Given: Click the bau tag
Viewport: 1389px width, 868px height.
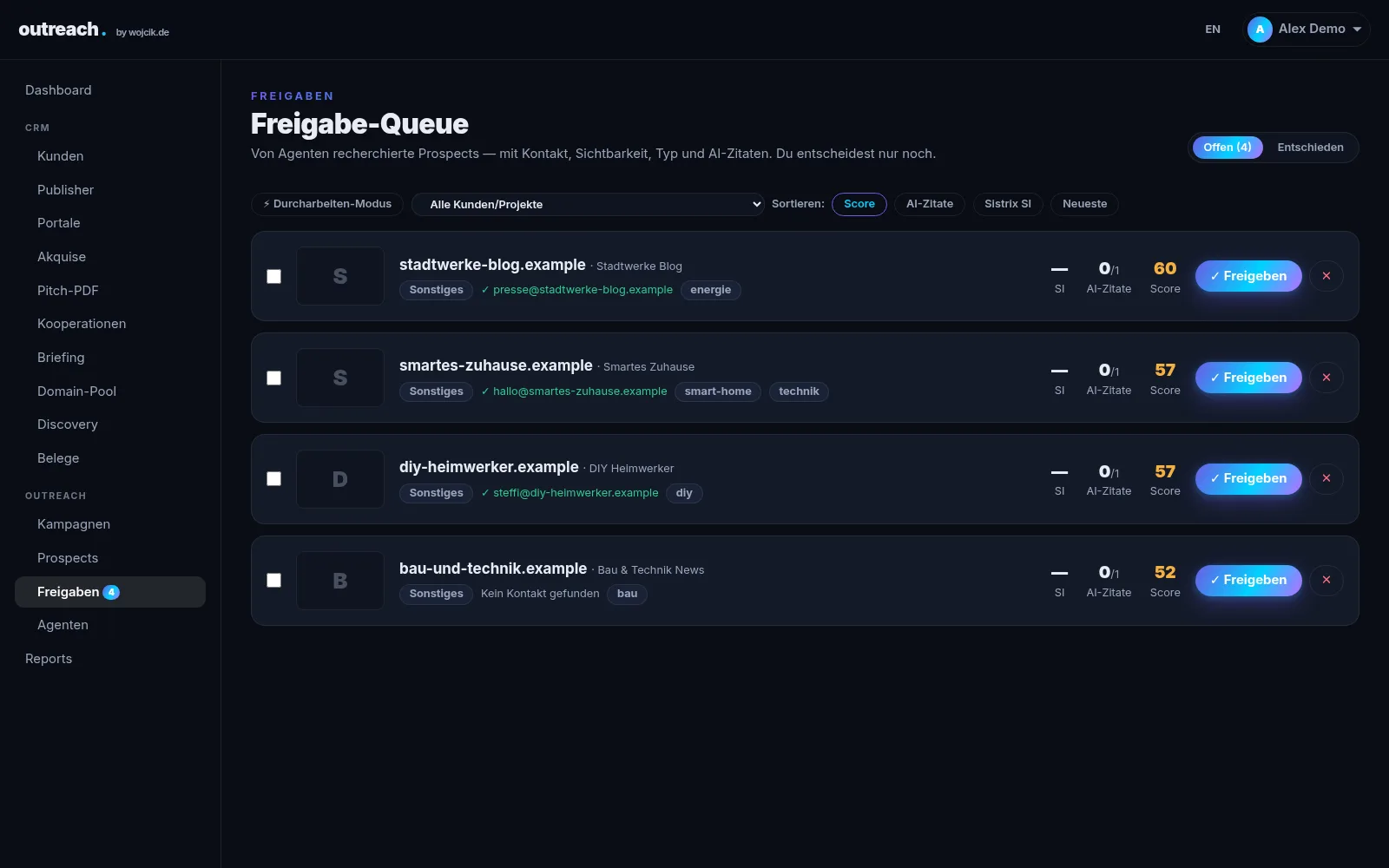Looking at the screenshot, I should (627, 594).
